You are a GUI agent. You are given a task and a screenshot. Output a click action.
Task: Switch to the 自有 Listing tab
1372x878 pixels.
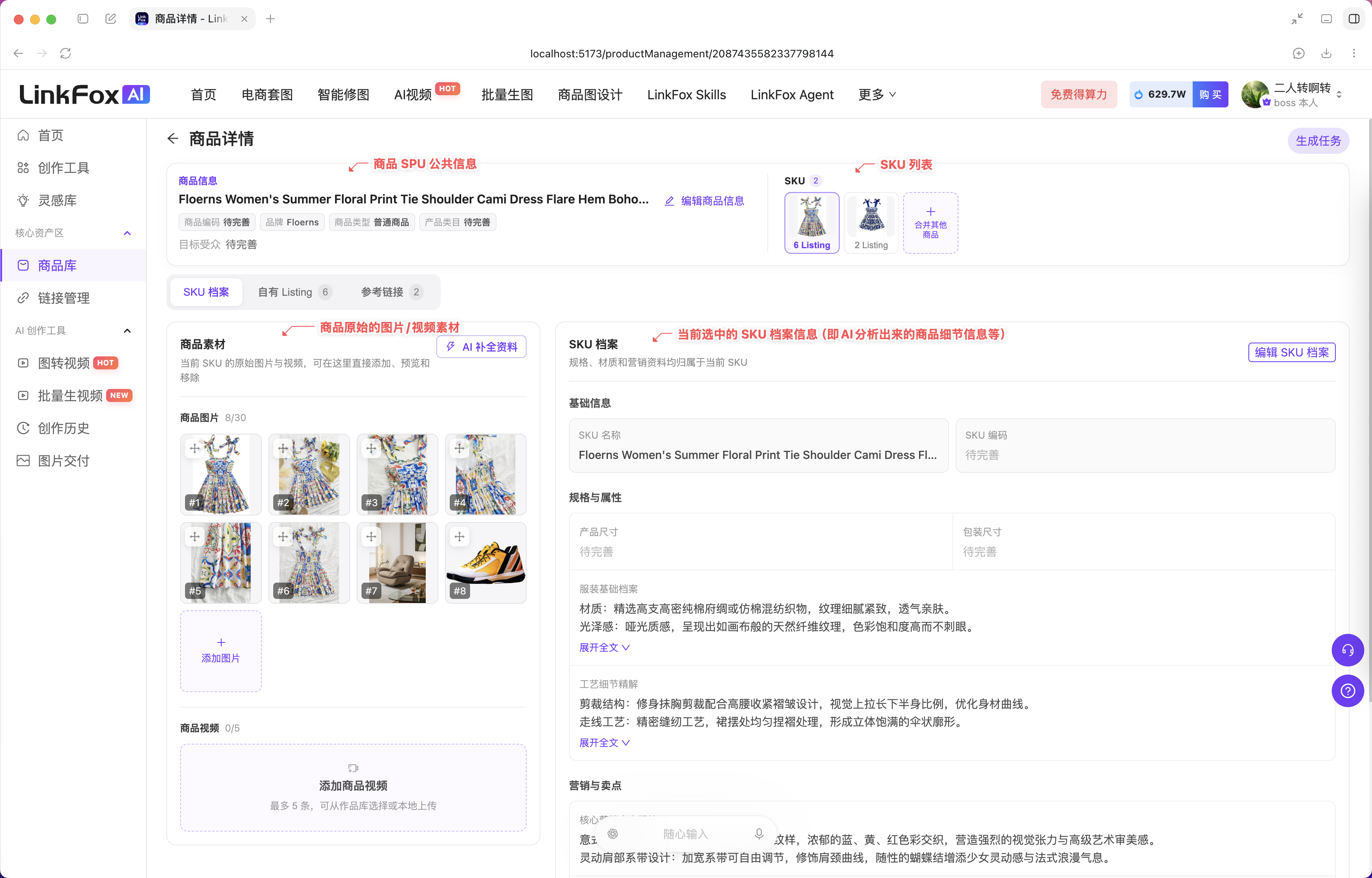(294, 292)
